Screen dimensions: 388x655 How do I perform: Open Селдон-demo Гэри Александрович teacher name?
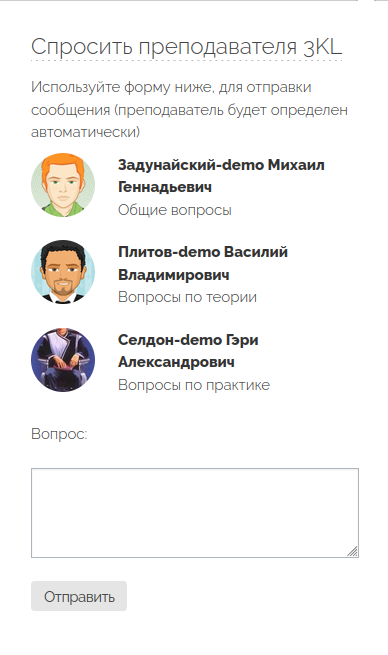[x=188, y=351]
